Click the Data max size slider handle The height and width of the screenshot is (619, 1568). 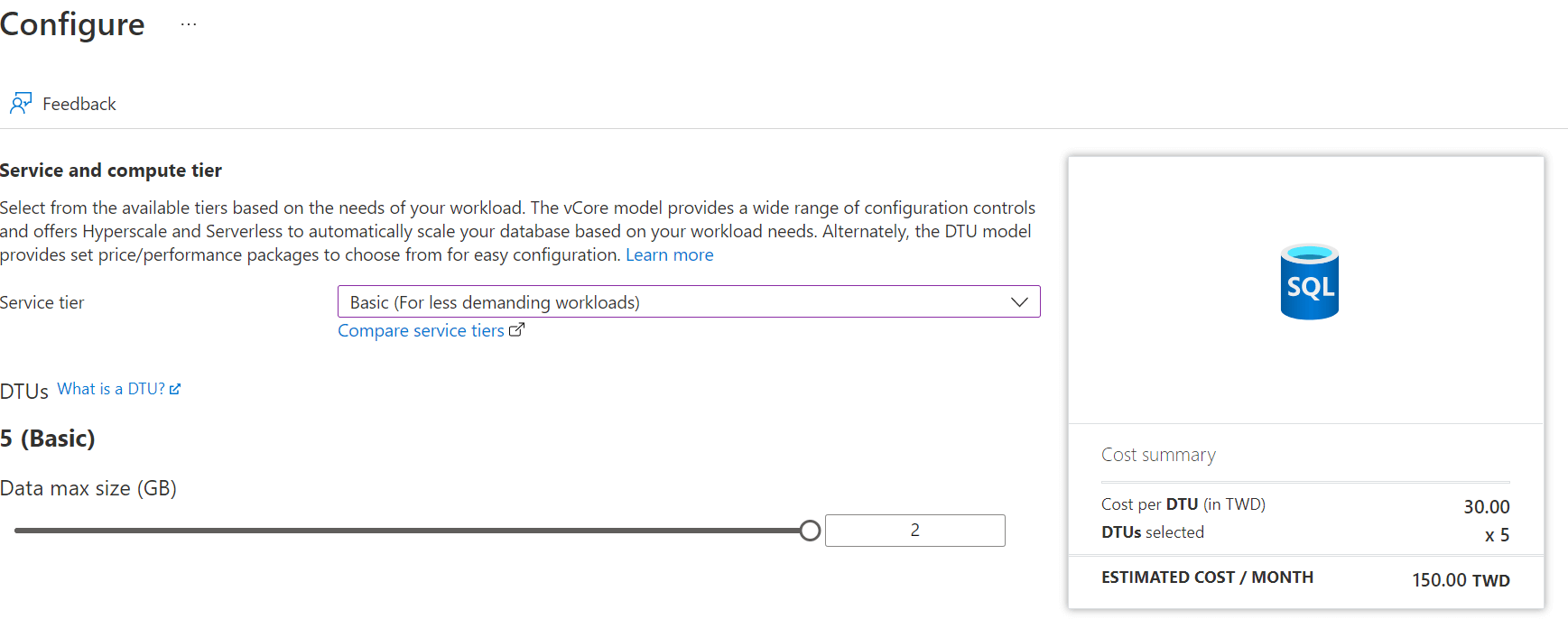pyautogui.click(x=810, y=531)
